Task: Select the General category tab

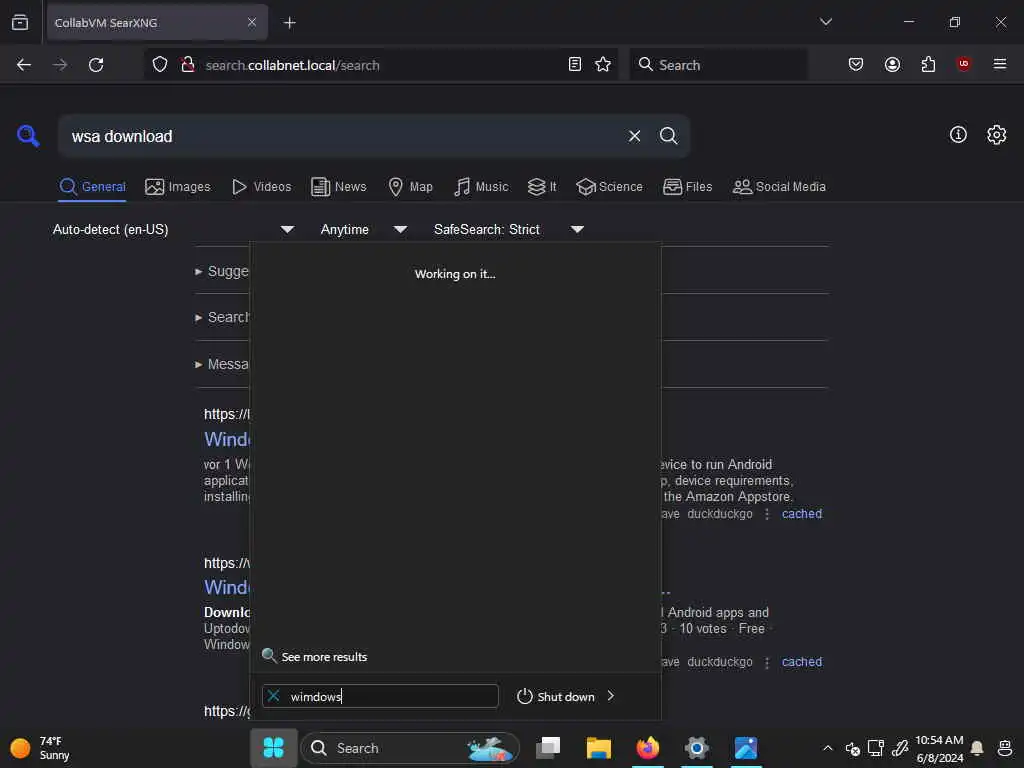Action: click(92, 187)
